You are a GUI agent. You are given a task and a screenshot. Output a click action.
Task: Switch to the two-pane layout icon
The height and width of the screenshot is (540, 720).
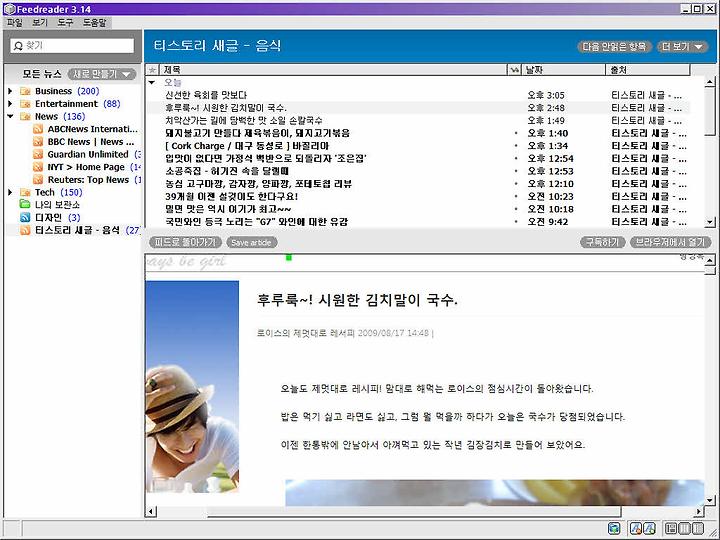[x=698, y=529]
